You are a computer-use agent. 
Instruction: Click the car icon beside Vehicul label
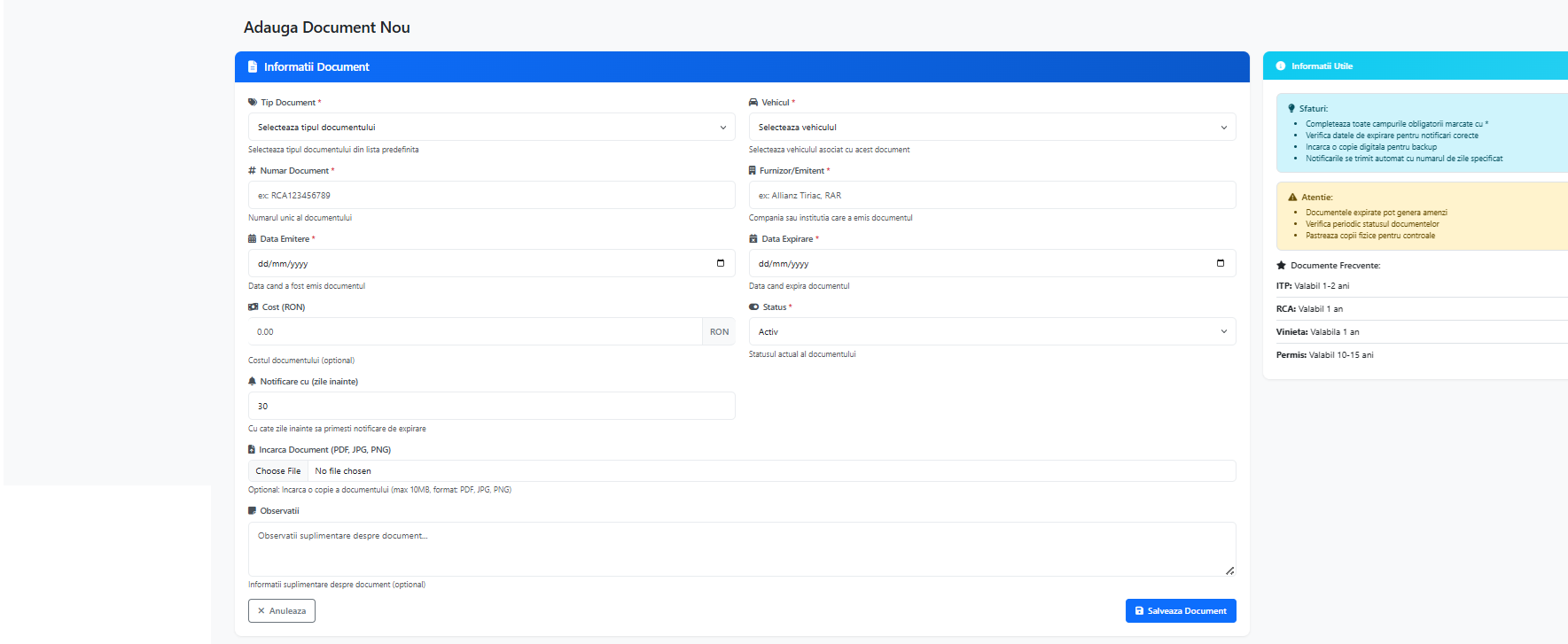tap(753, 103)
